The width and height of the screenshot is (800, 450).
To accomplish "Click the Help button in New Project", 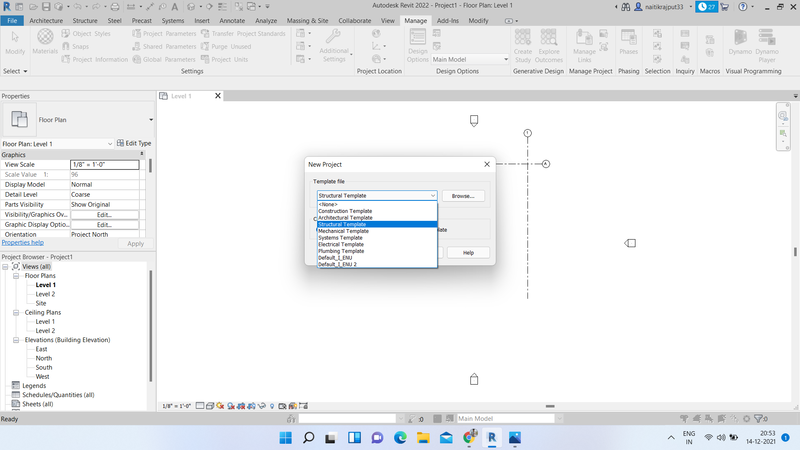I will pyautogui.click(x=468, y=253).
